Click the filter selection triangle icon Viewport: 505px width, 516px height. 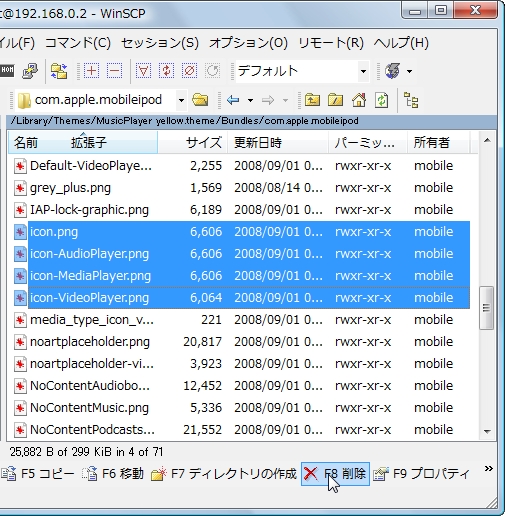[143, 71]
